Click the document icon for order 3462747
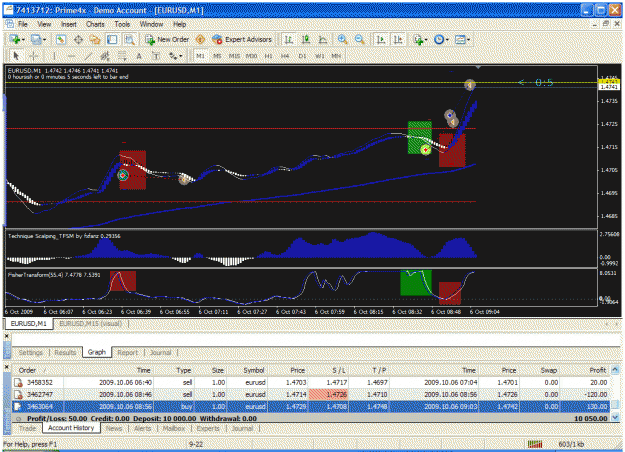Viewport: 625px width, 452px height. tap(18, 395)
